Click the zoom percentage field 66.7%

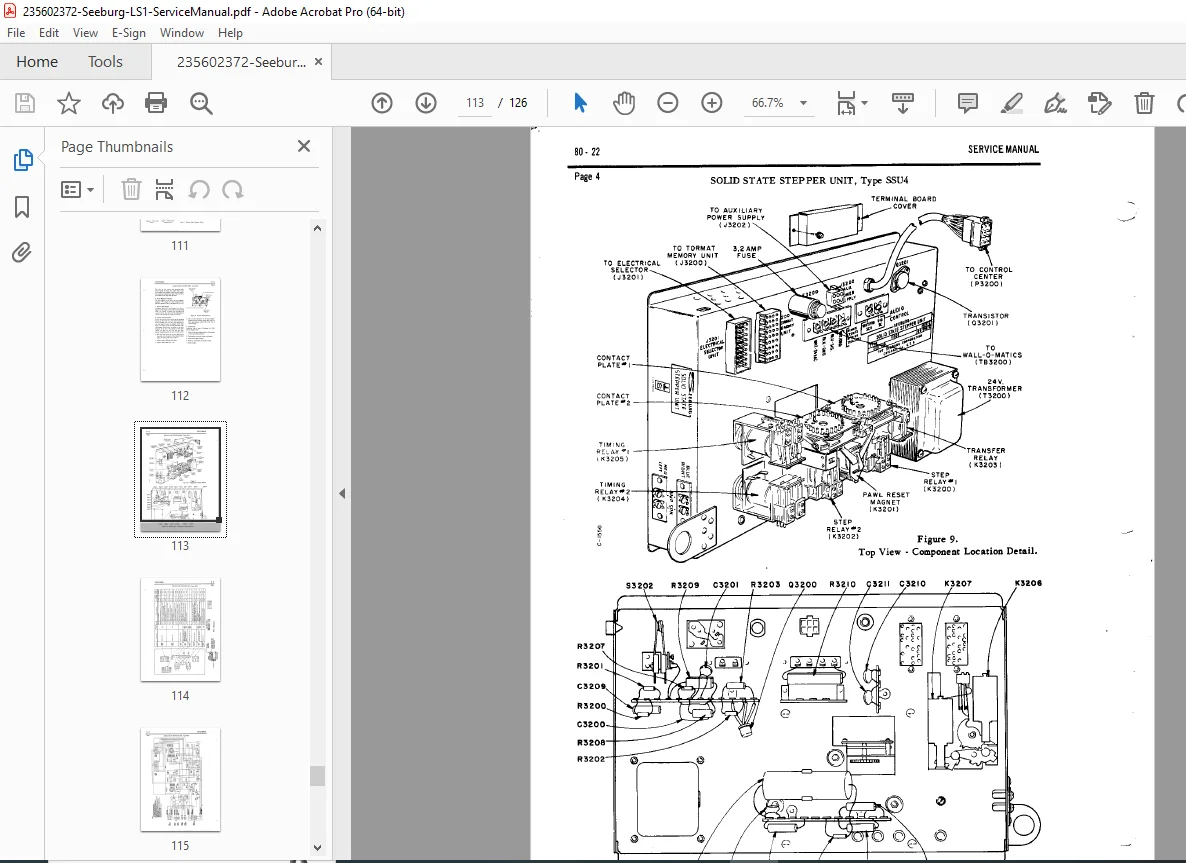[768, 103]
